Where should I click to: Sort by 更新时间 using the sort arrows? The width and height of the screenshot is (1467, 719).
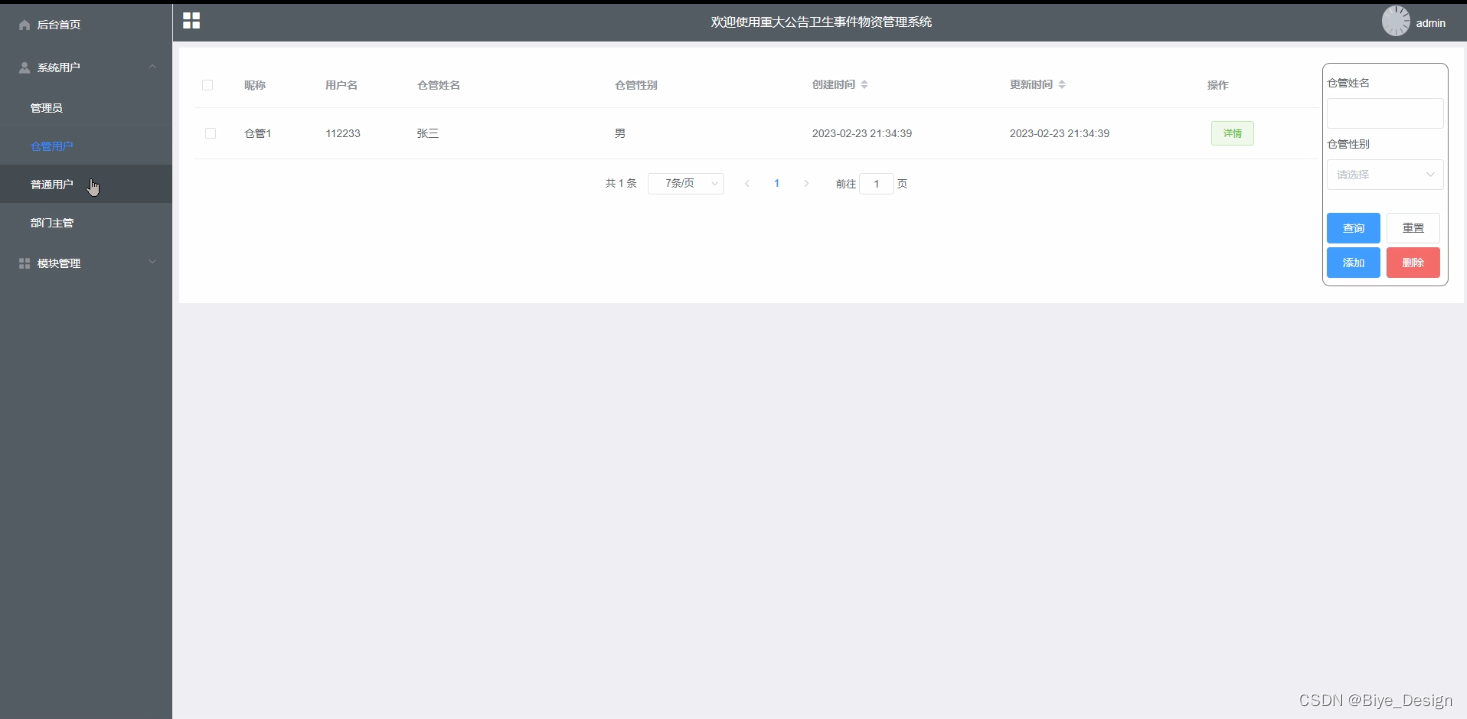click(1062, 85)
